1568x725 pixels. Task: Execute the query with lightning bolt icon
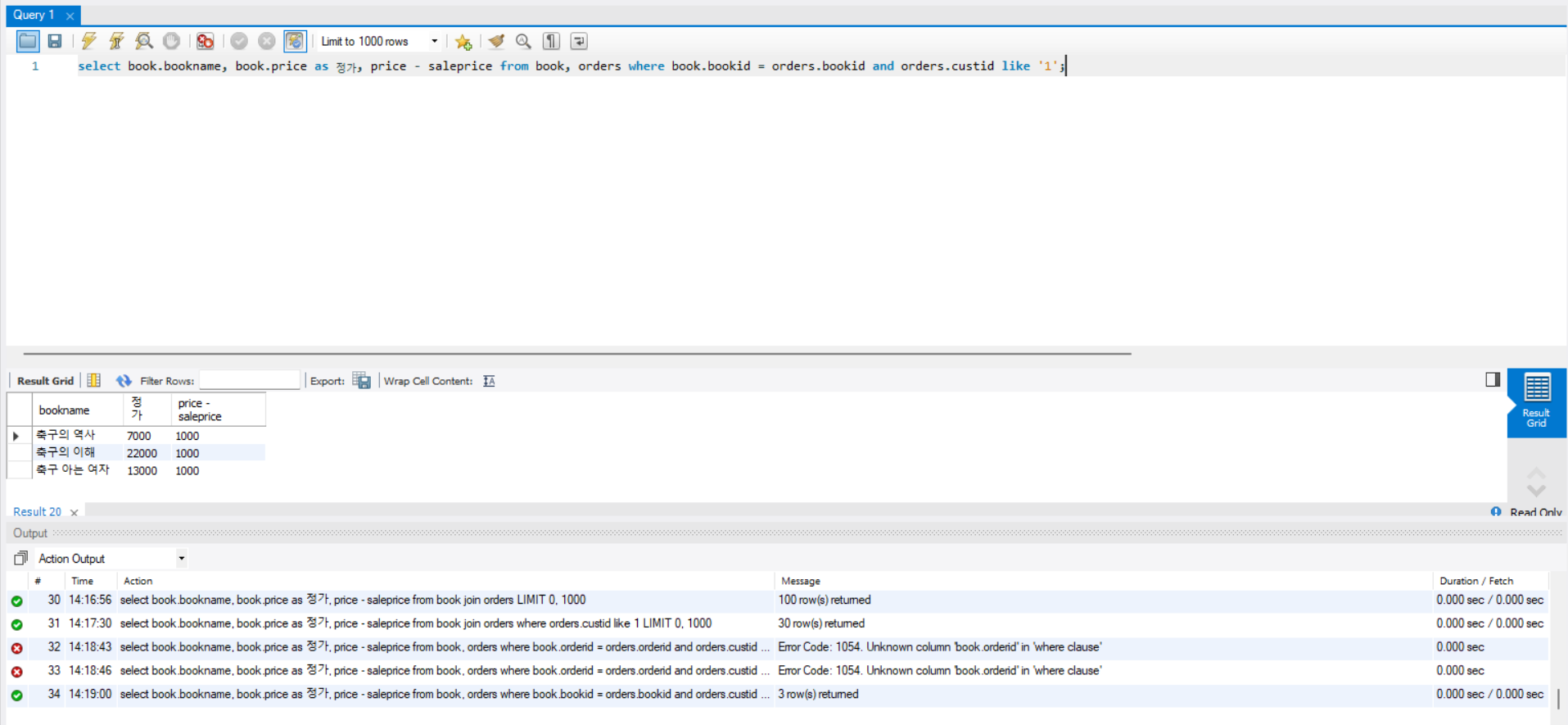tap(88, 41)
